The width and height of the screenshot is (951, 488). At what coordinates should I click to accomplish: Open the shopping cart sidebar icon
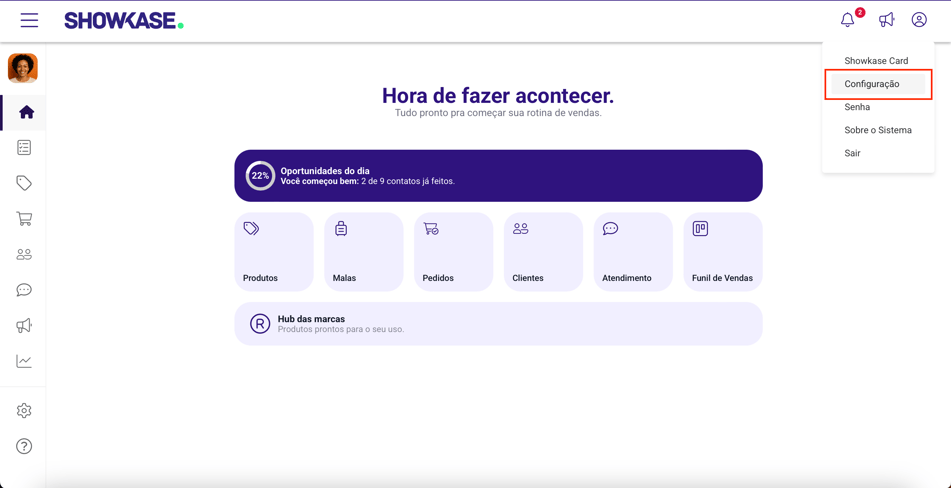(x=24, y=219)
